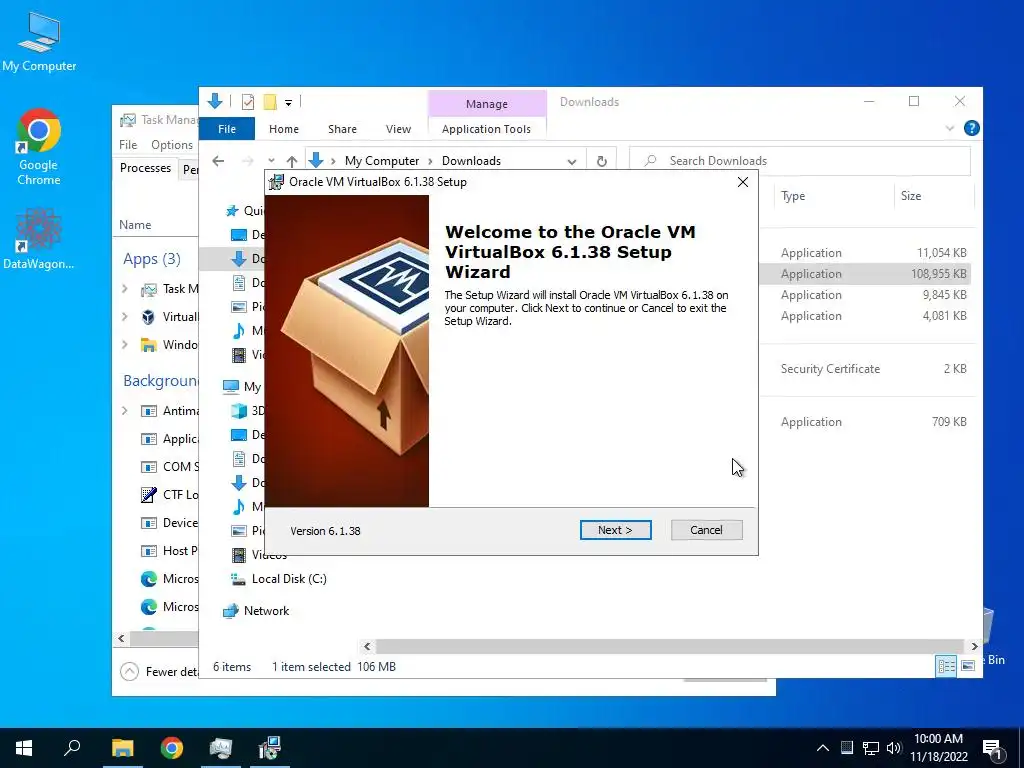Image resolution: width=1024 pixels, height=768 pixels.
Task: Click VirtualBox installer taskbar icon
Action: tap(270, 748)
